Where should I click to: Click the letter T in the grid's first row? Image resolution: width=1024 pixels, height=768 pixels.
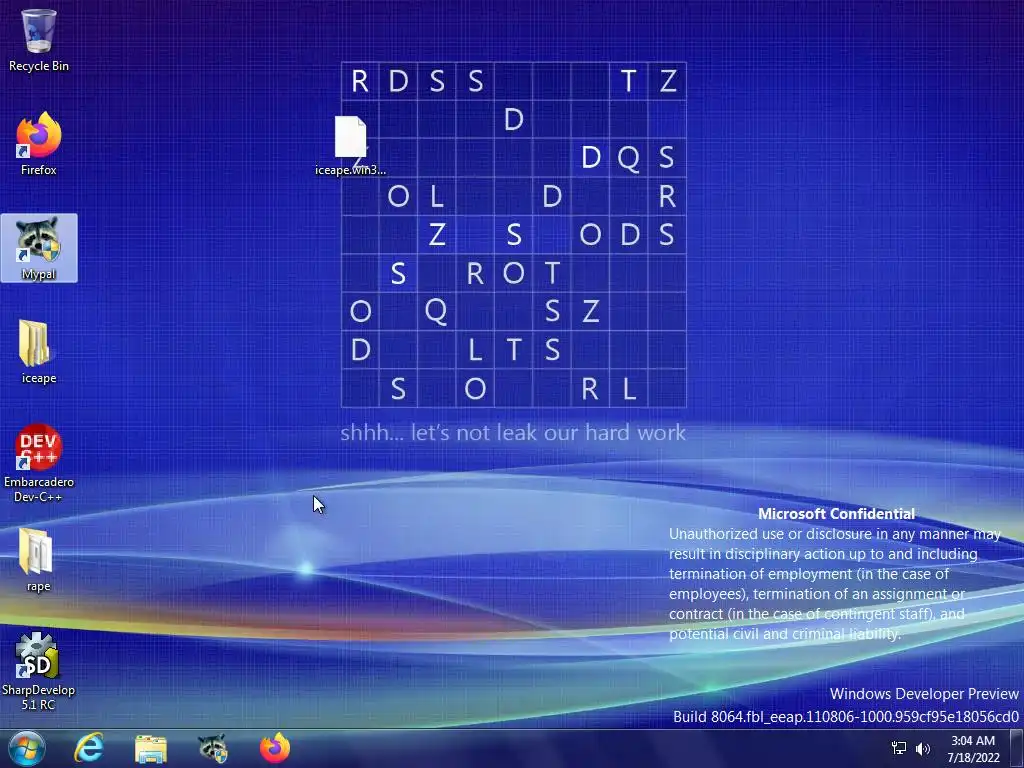(628, 81)
